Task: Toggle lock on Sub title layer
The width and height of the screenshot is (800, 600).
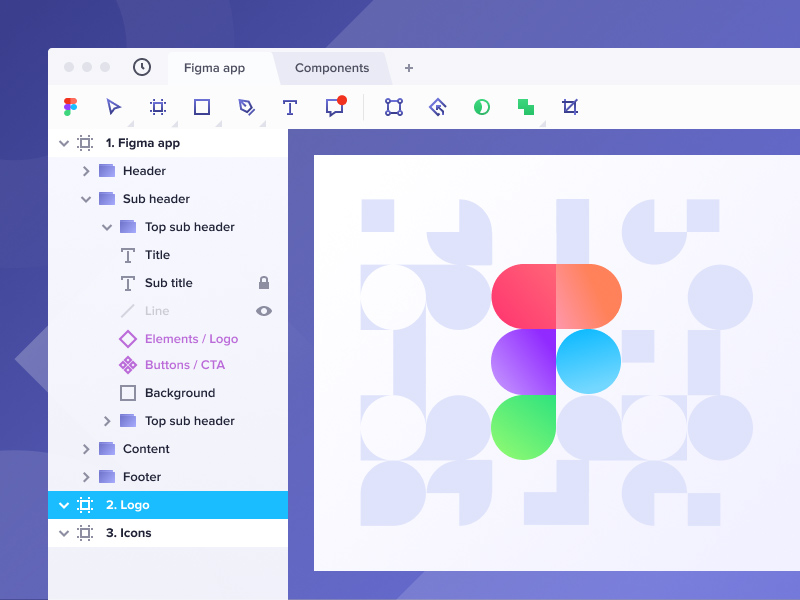Action: pos(264,283)
